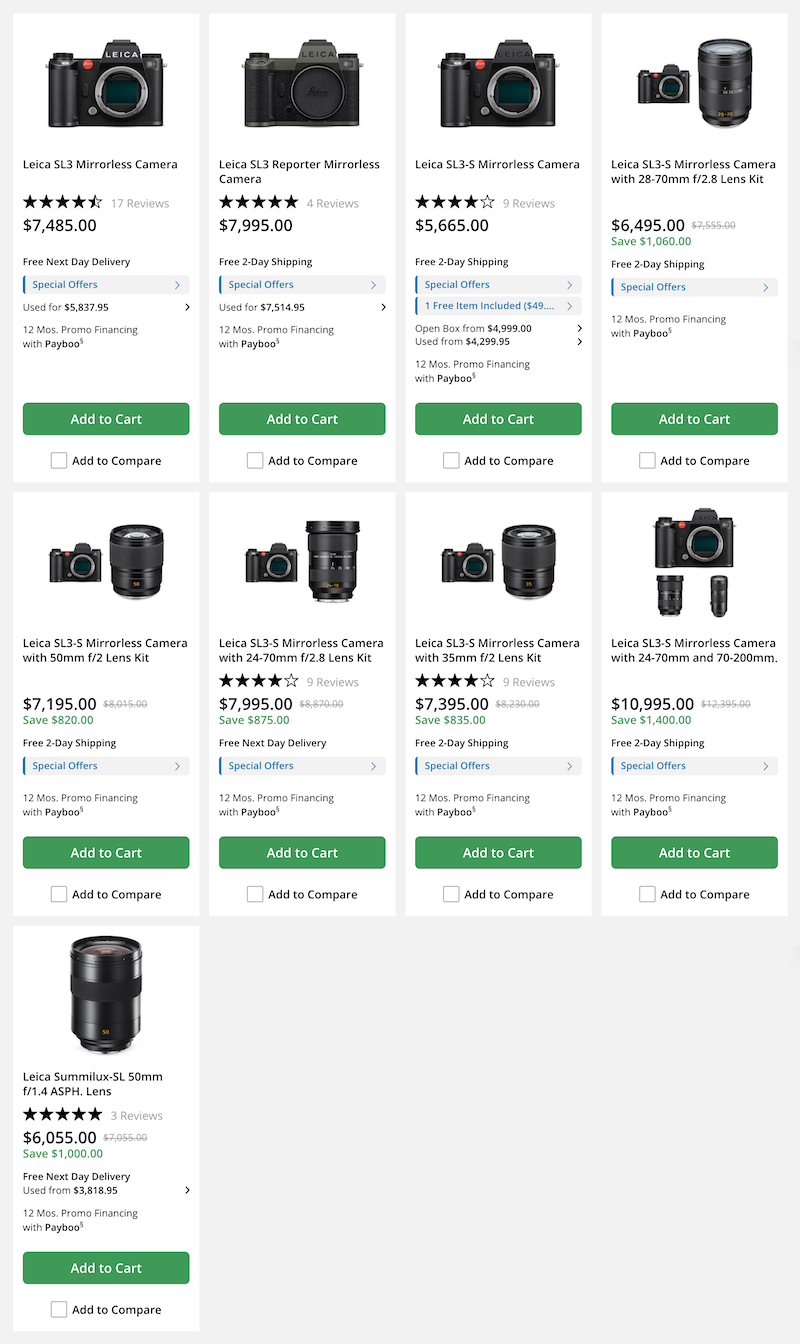The height and width of the screenshot is (1344, 800).
Task: Open Open Box from $4,999.00 option
Action: 580,328
